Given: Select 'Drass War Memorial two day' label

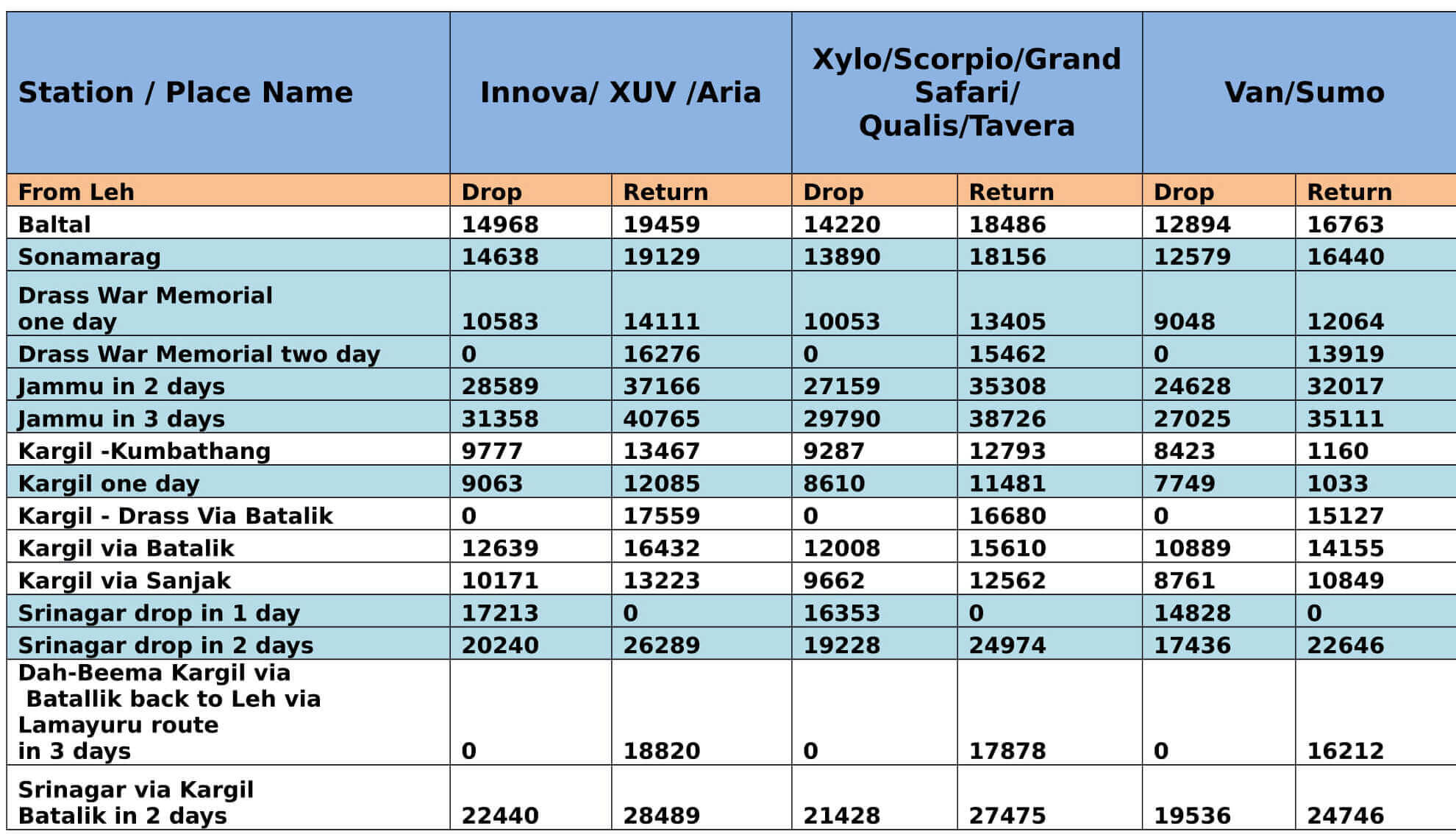Looking at the screenshot, I should [x=199, y=354].
